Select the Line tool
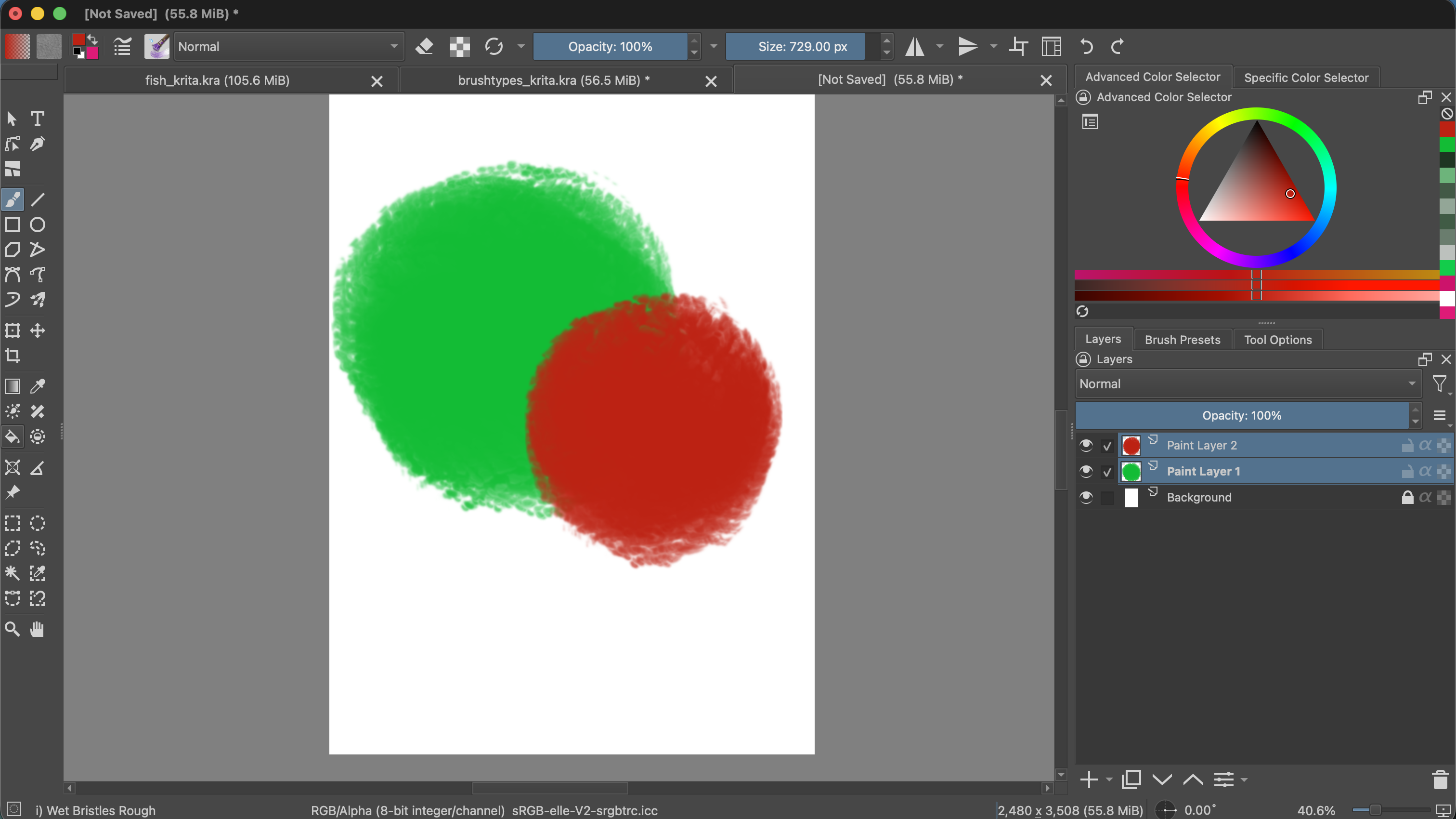This screenshot has height=819, width=1456. pyautogui.click(x=37, y=199)
